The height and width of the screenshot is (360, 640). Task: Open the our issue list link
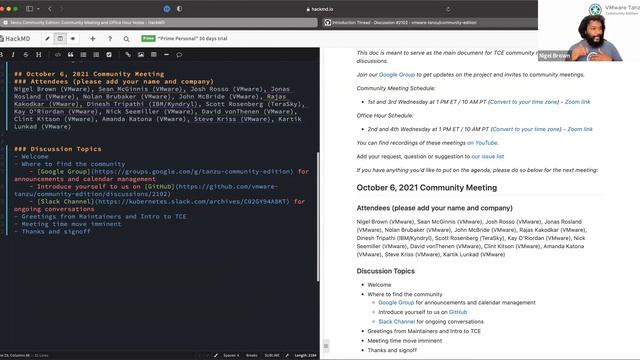click(x=488, y=157)
